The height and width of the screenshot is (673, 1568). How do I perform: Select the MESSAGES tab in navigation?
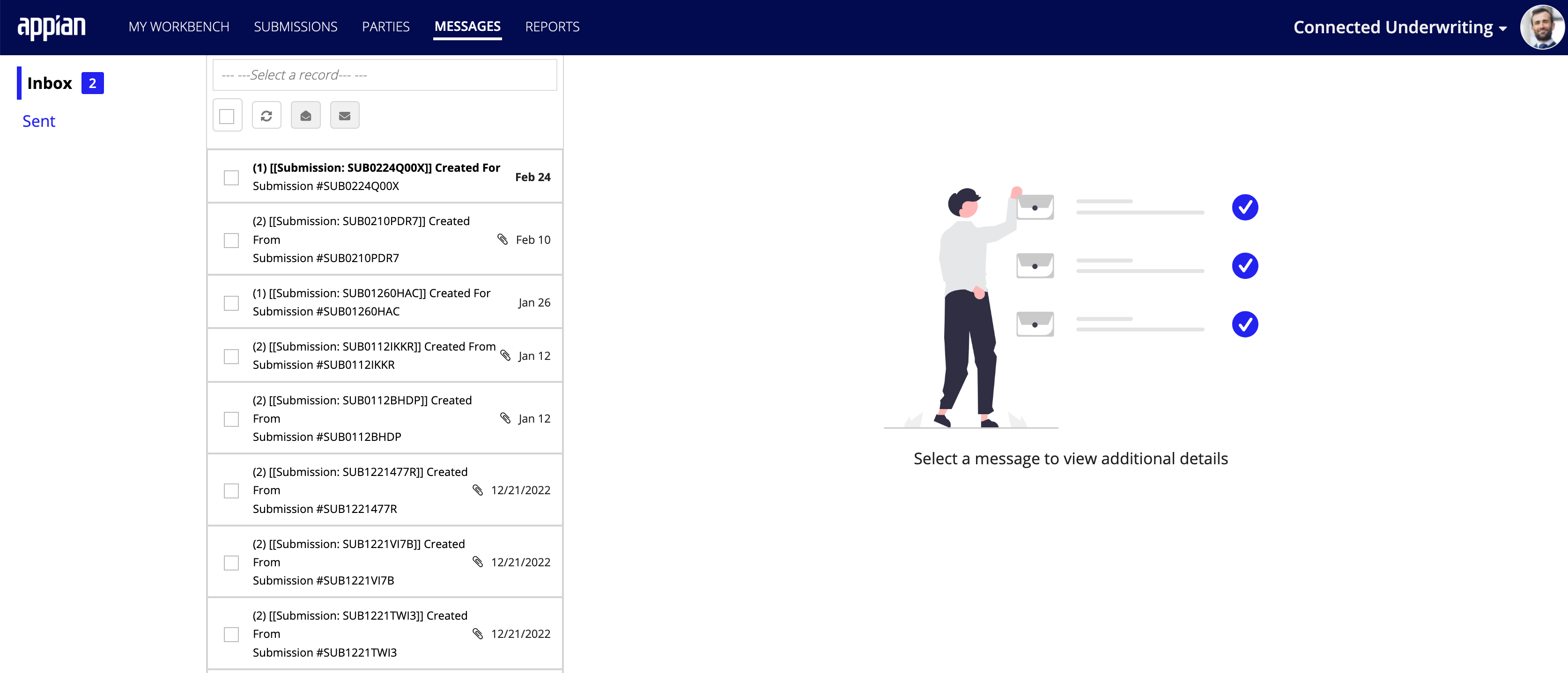(x=467, y=27)
